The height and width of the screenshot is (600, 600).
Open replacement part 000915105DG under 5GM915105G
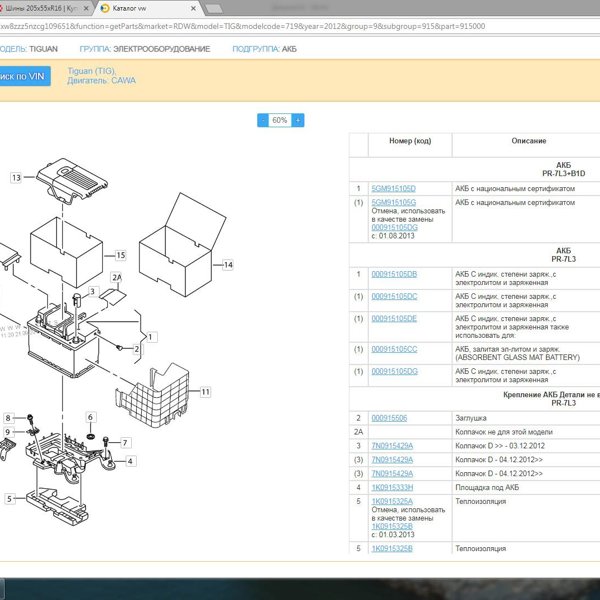pos(395,228)
